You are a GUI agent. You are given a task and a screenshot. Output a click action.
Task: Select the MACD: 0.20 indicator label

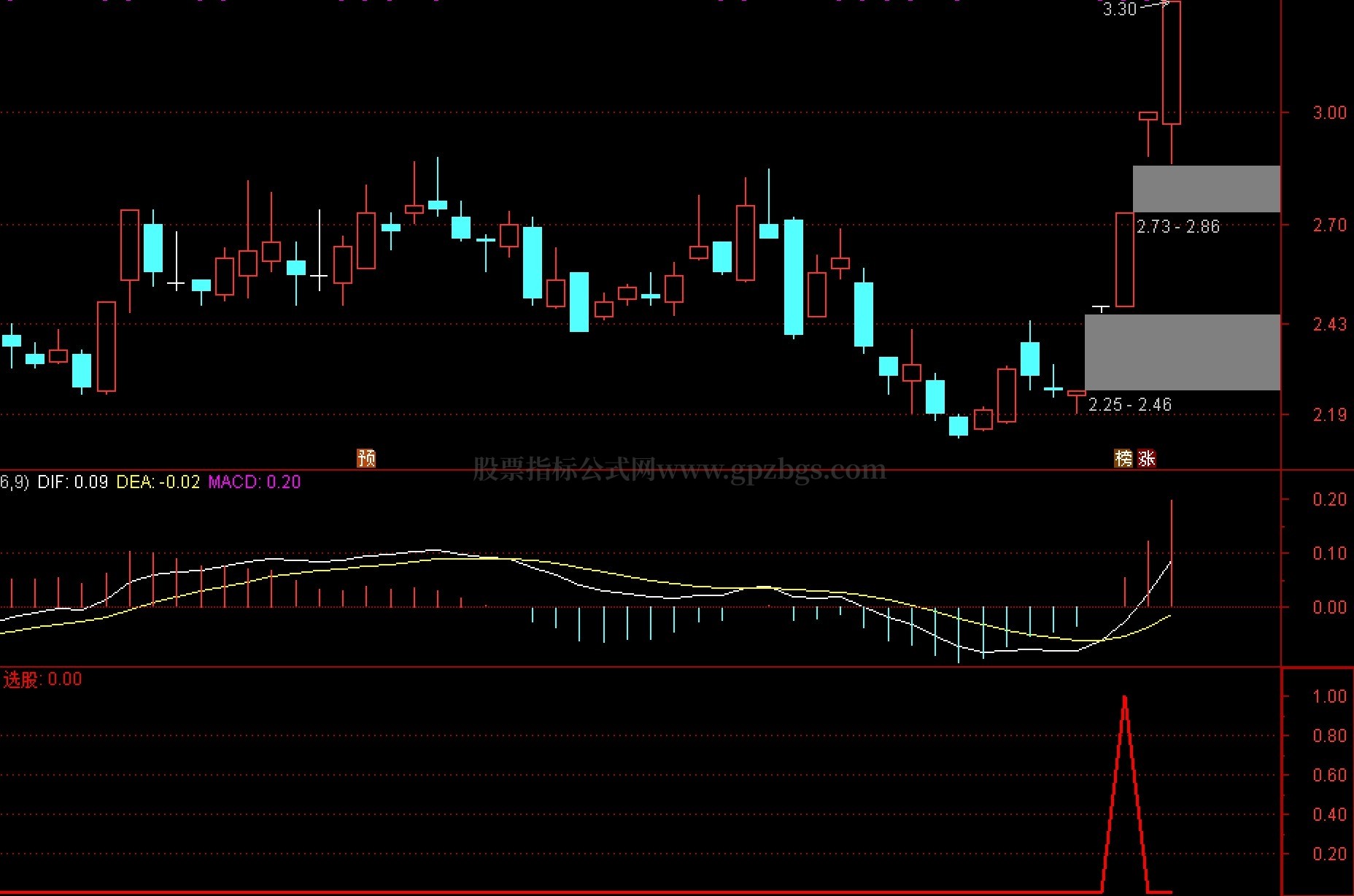tap(254, 482)
